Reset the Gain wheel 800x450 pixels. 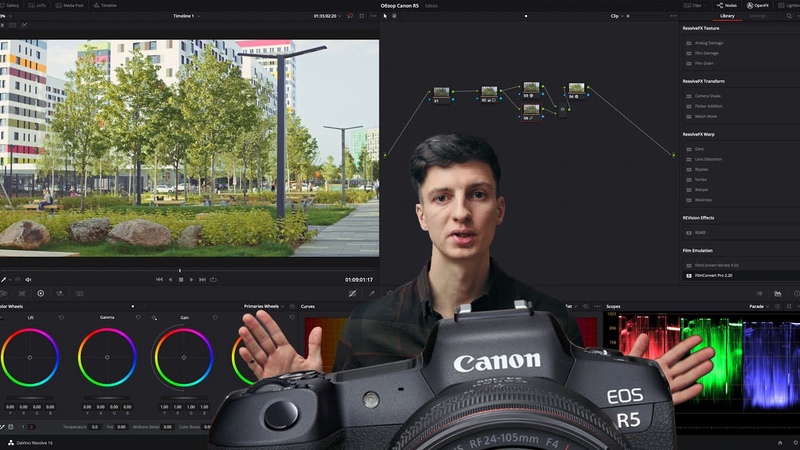[215, 317]
